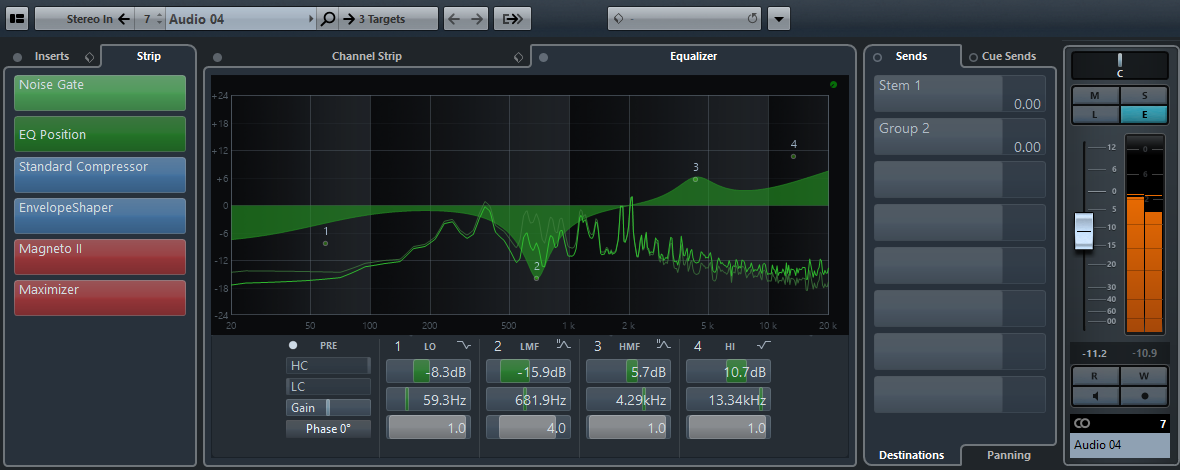The image size is (1180, 470).
Task: Enable EQ band 2 LMF
Action: point(498,346)
